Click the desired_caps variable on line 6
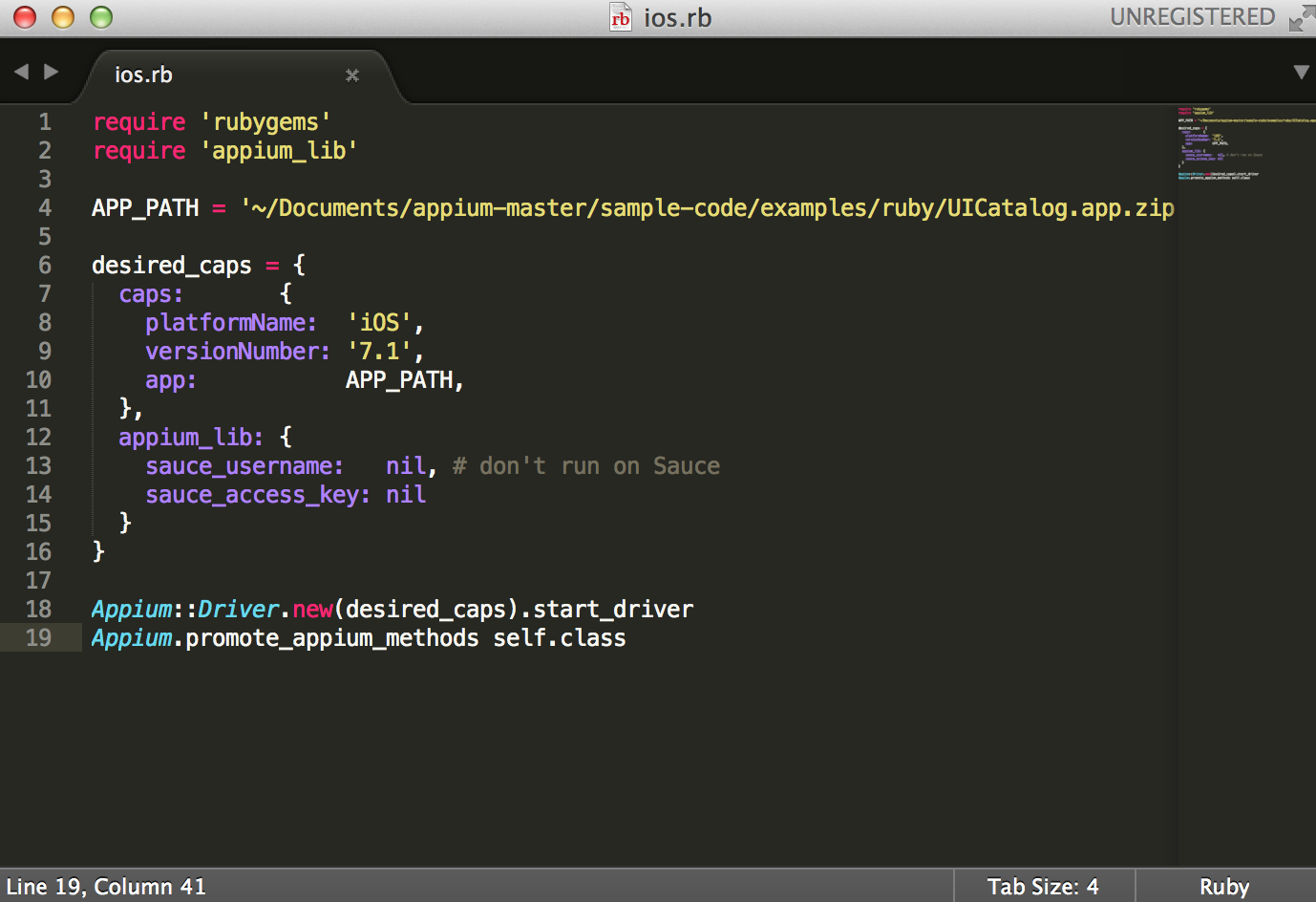 pos(172,266)
